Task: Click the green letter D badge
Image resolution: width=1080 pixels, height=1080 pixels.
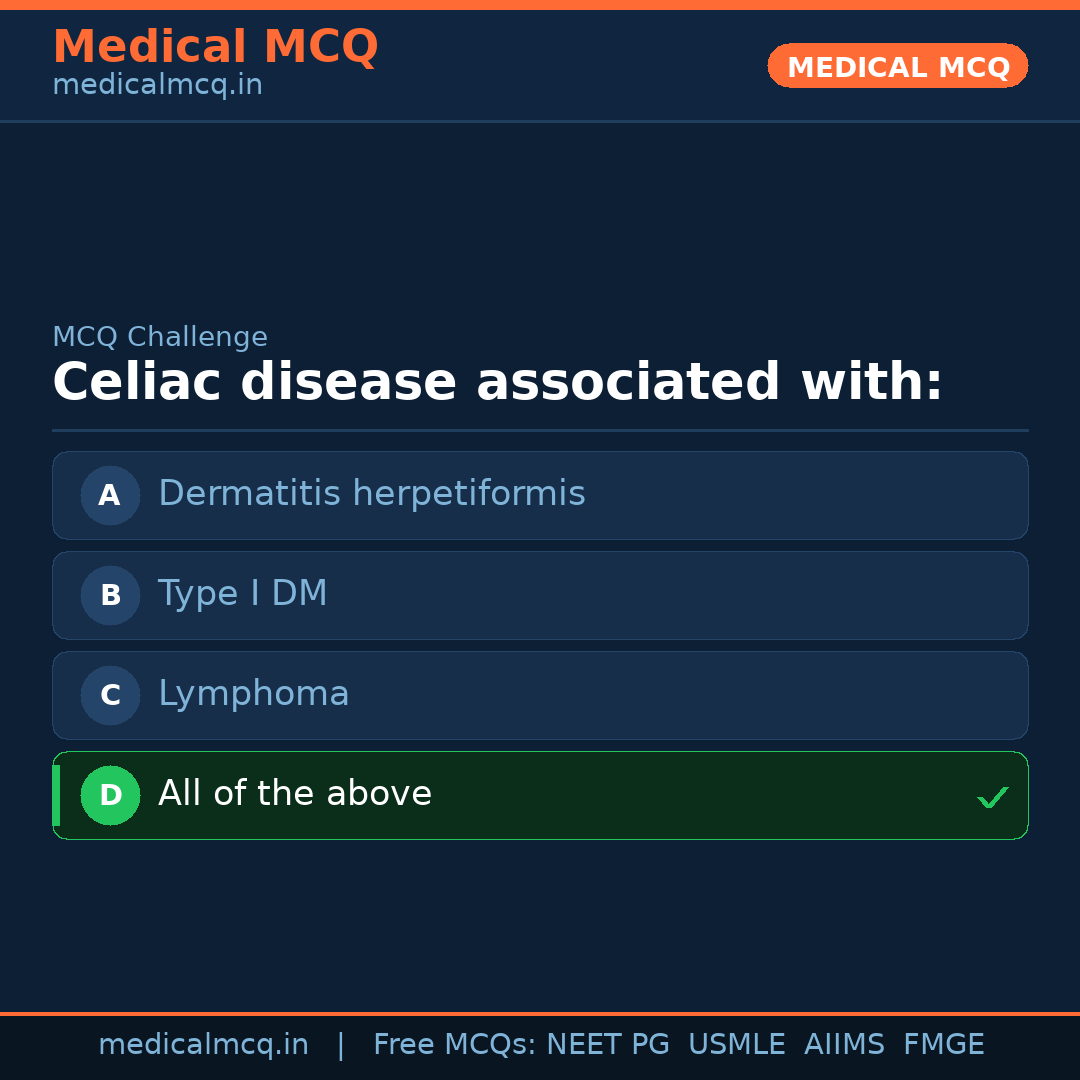Action: [110, 795]
